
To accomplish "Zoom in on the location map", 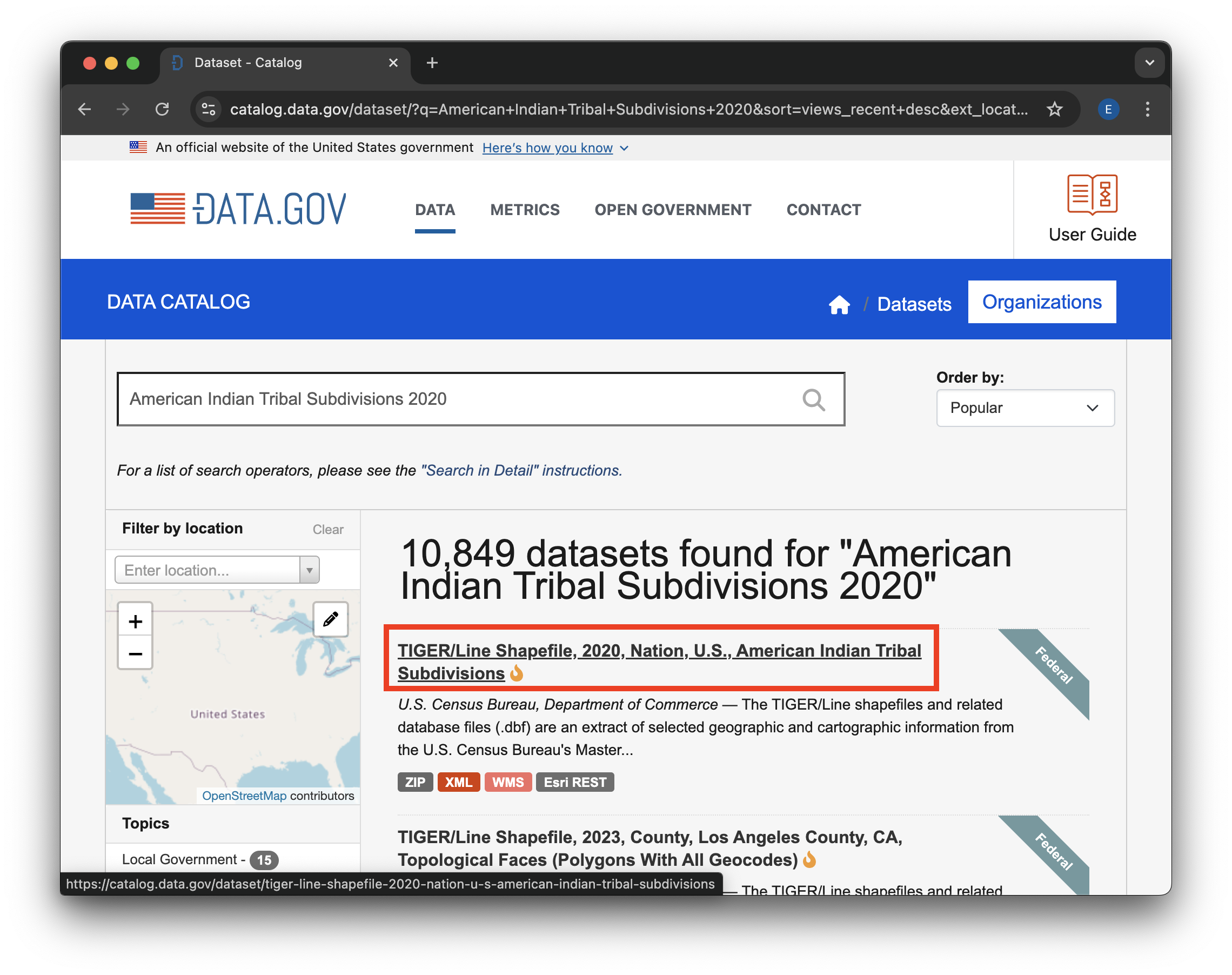I will coord(135,620).
